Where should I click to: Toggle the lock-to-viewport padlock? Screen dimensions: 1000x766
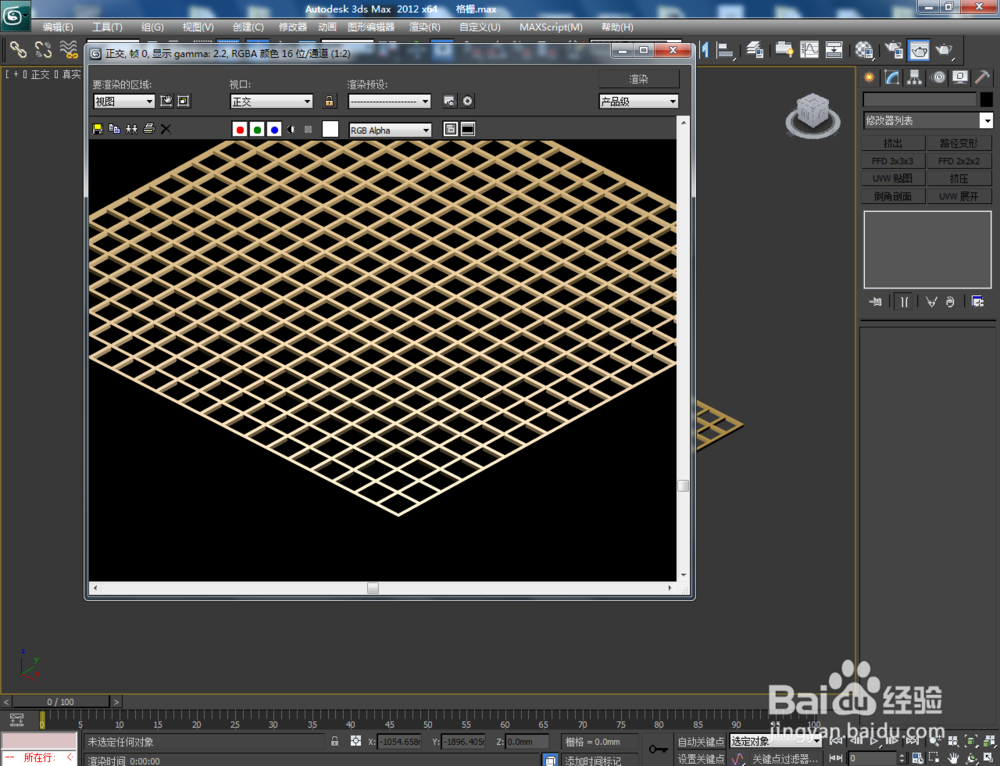(329, 101)
